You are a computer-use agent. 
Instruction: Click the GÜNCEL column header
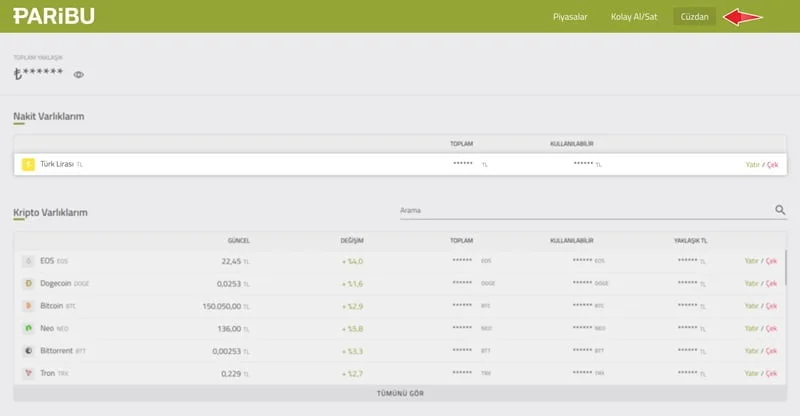pos(239,240)
